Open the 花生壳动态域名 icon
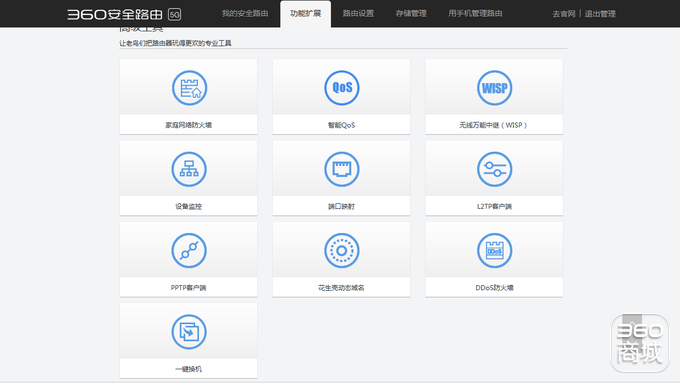 pyautogui.click(x=342, y=251)
